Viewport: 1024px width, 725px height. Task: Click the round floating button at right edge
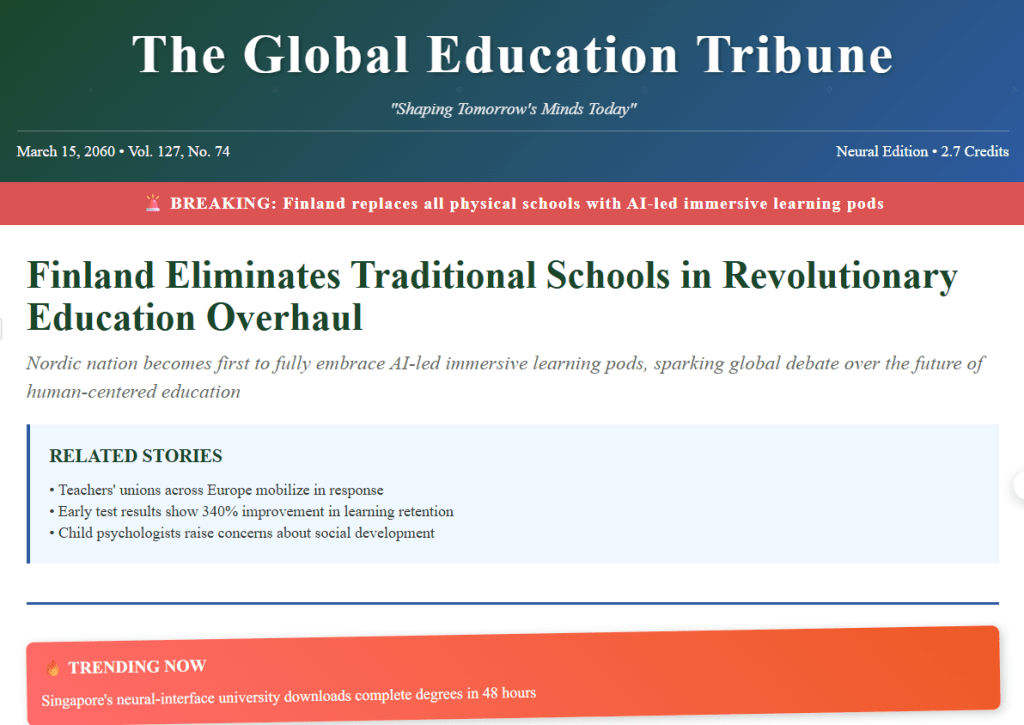[1019, 484]
